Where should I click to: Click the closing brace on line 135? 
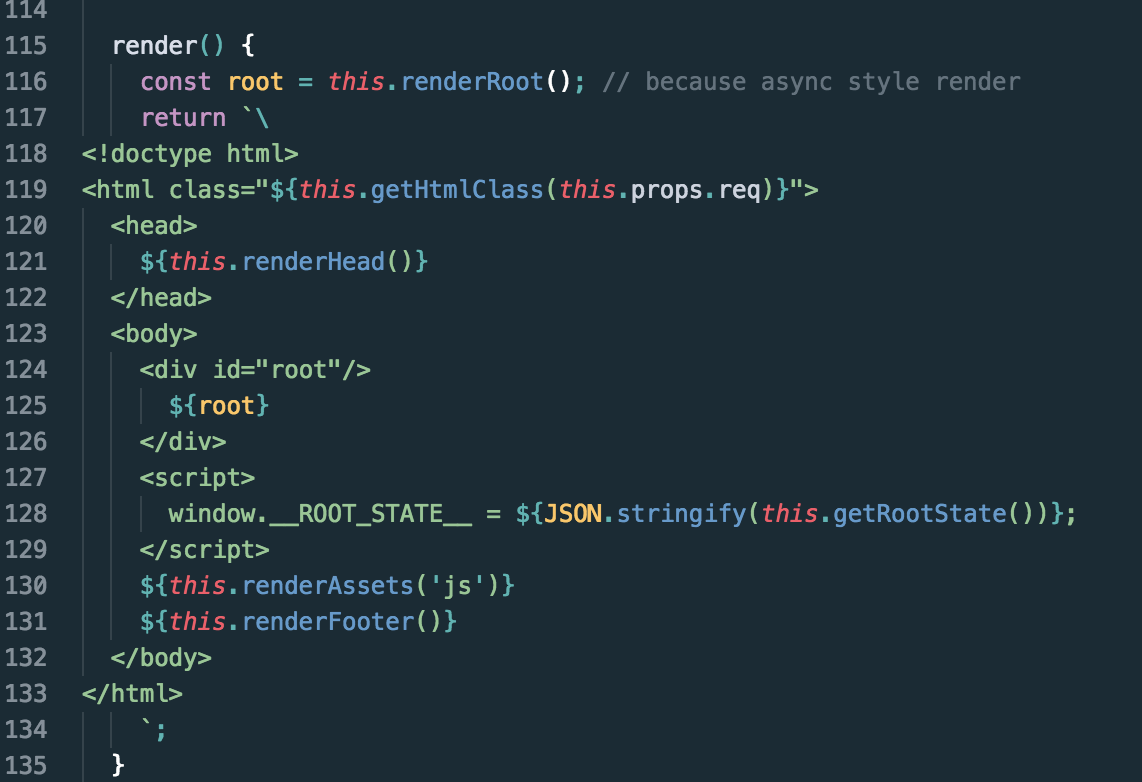[118, 766]
